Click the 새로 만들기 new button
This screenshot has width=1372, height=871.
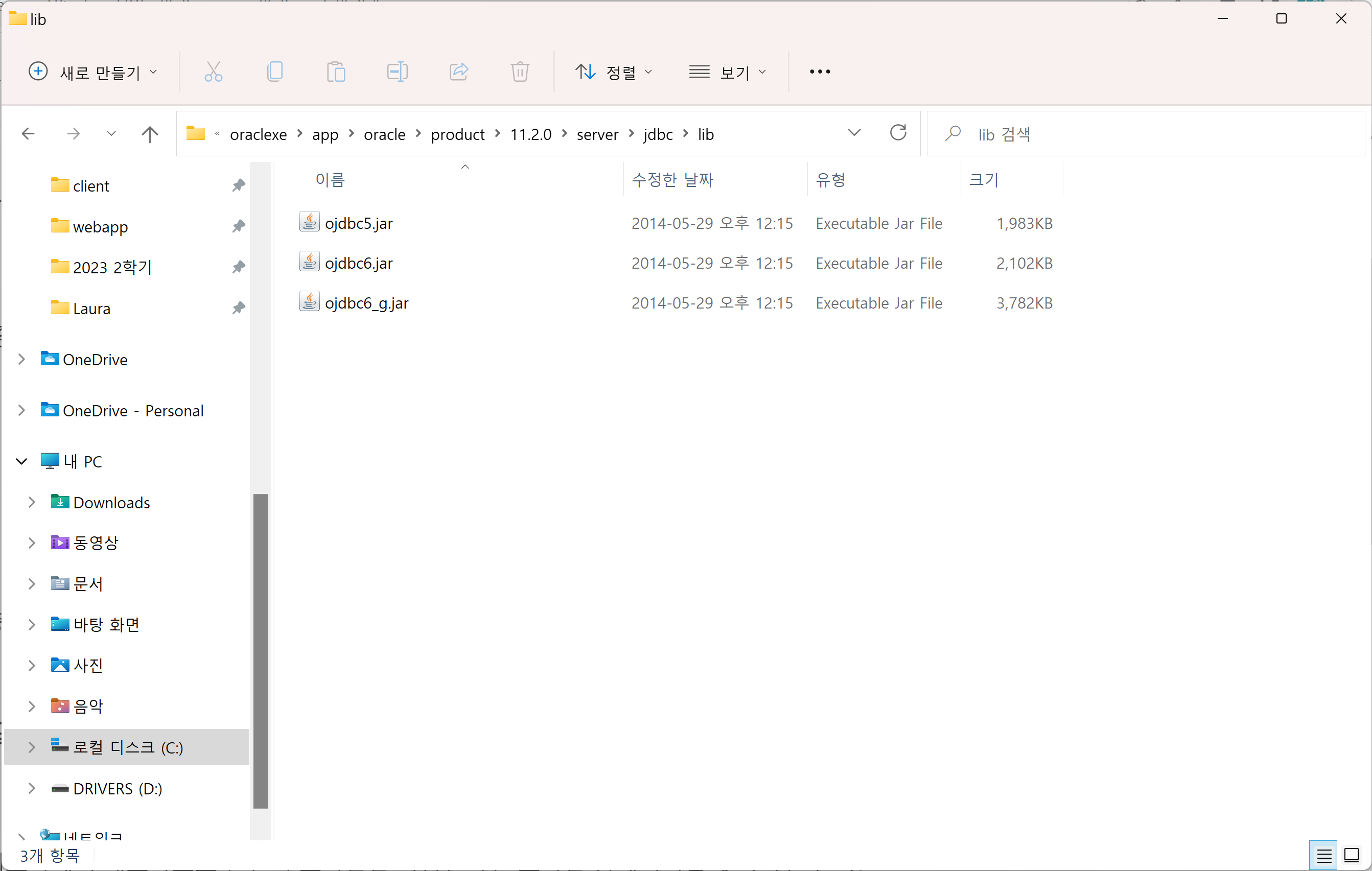tap(93, 73)
